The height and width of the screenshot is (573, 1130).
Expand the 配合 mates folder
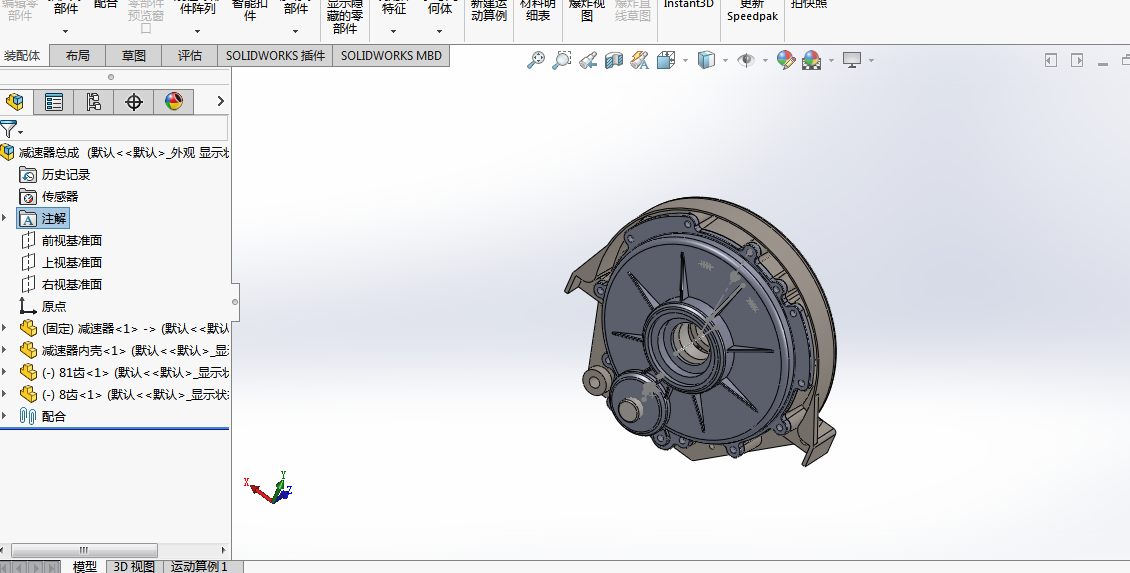click(5, 416)
